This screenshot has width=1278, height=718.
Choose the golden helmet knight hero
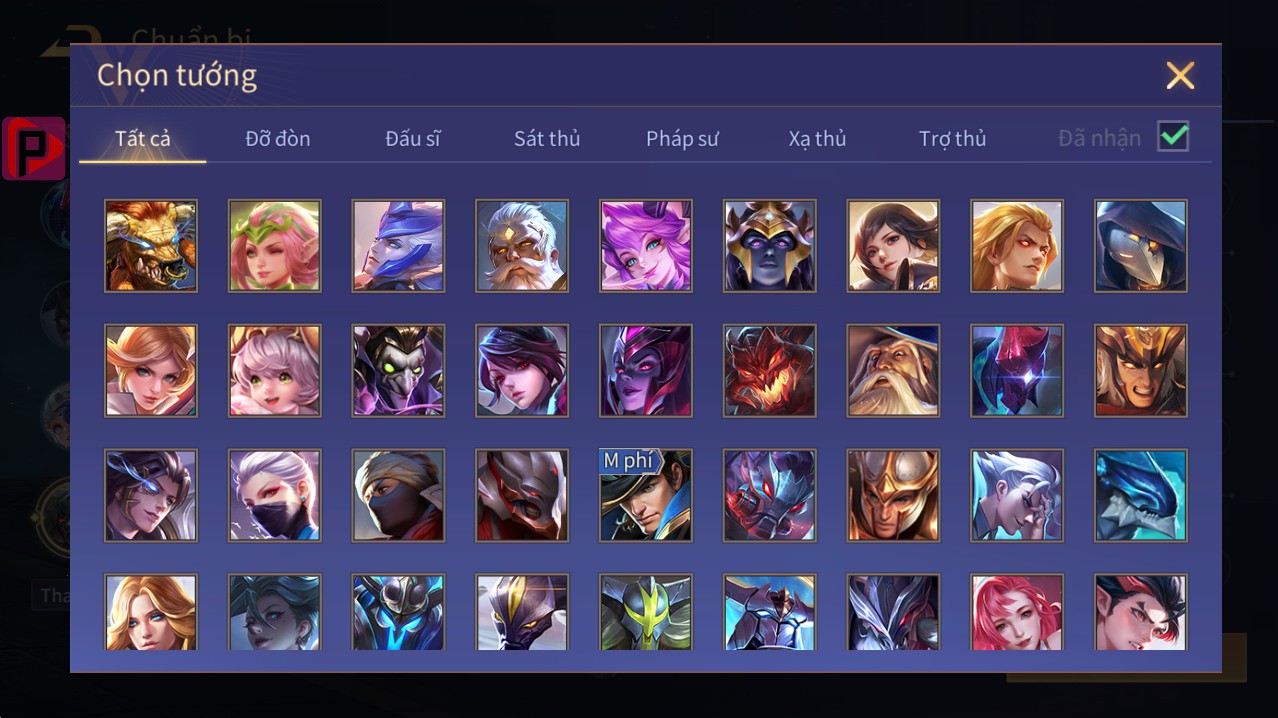point(893,496)
